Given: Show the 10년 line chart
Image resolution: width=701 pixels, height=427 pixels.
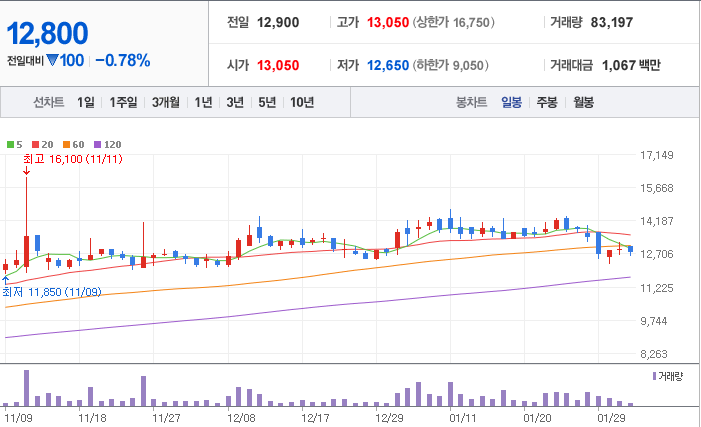Looking at the screenshot, I should coord(302,102).
